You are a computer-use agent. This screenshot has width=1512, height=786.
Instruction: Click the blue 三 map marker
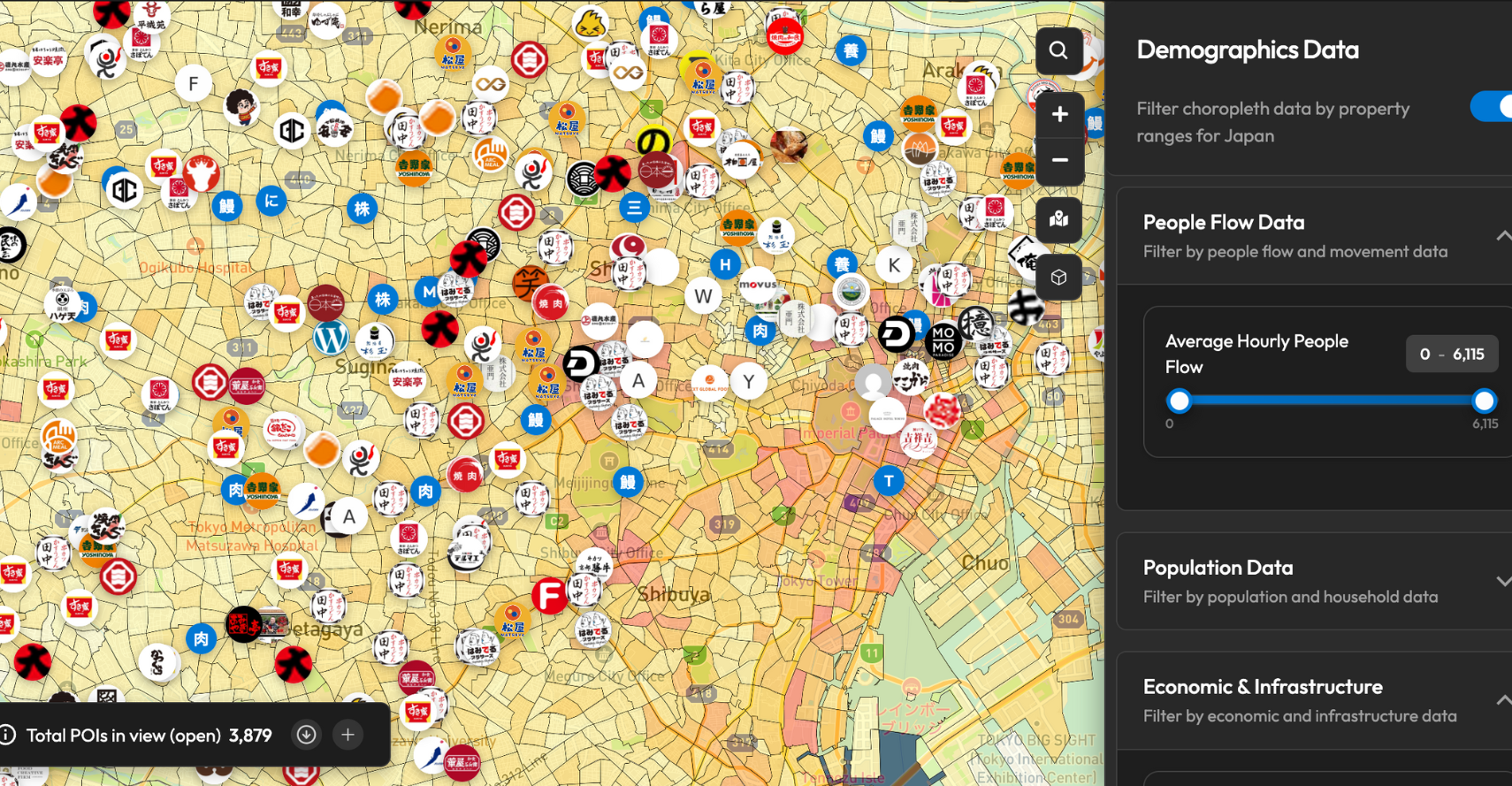(634, 208)
